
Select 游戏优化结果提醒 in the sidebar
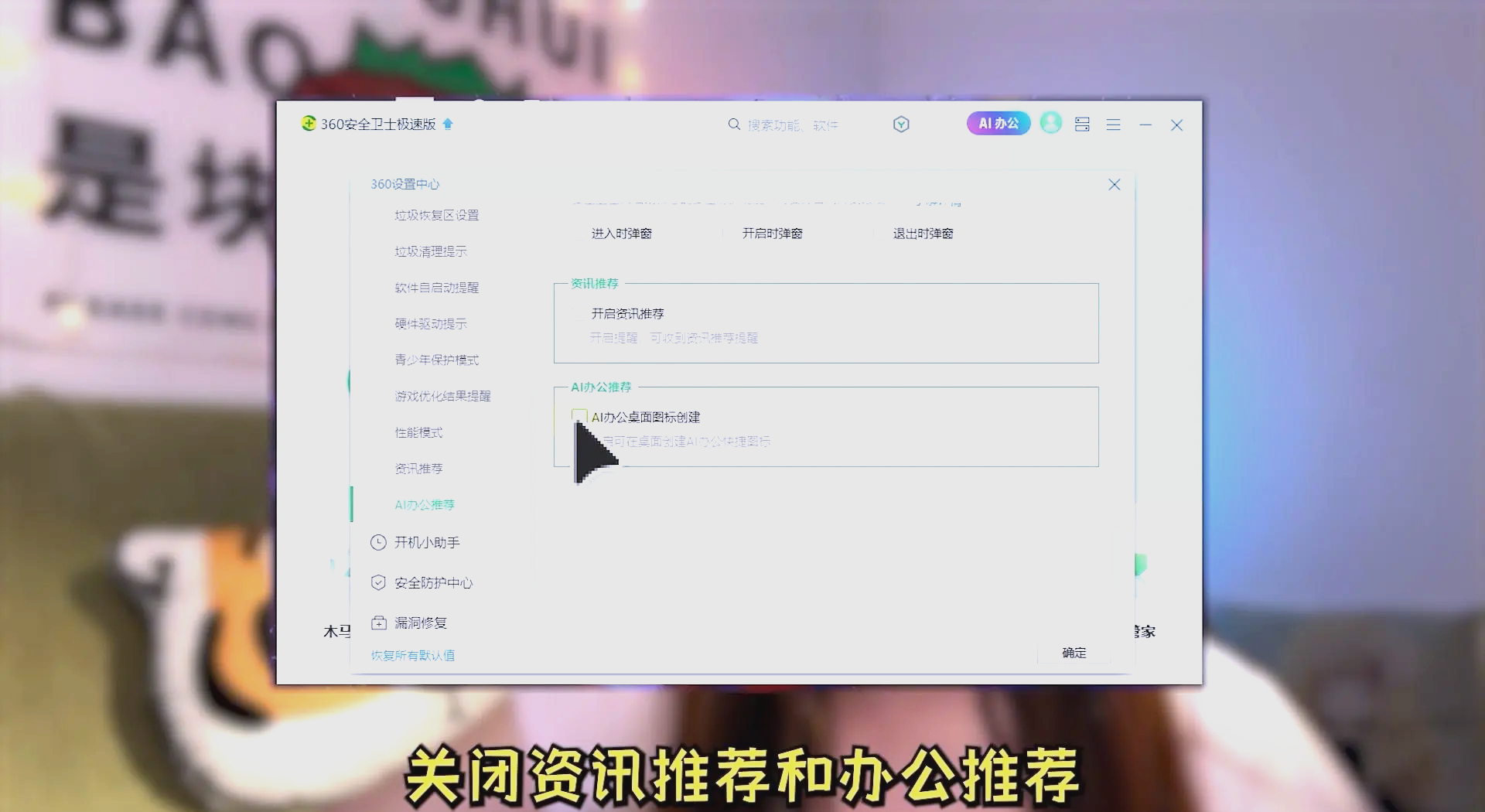pos(443,396)
